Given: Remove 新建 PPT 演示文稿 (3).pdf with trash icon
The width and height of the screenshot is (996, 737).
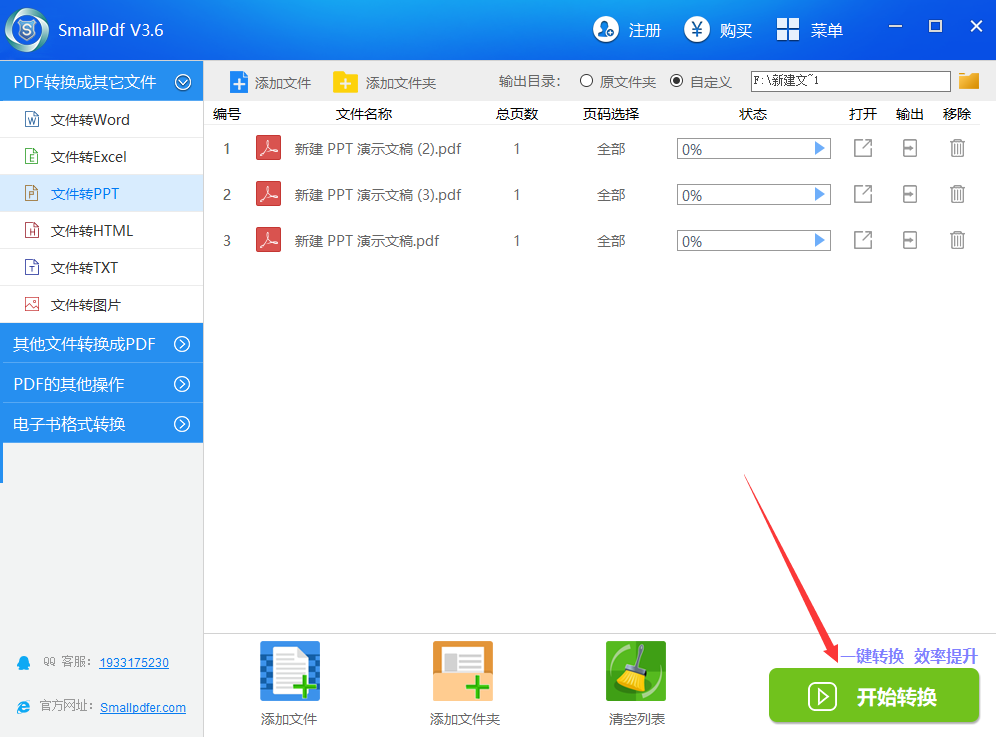Looking at the screenshot, I should point(957,194).
